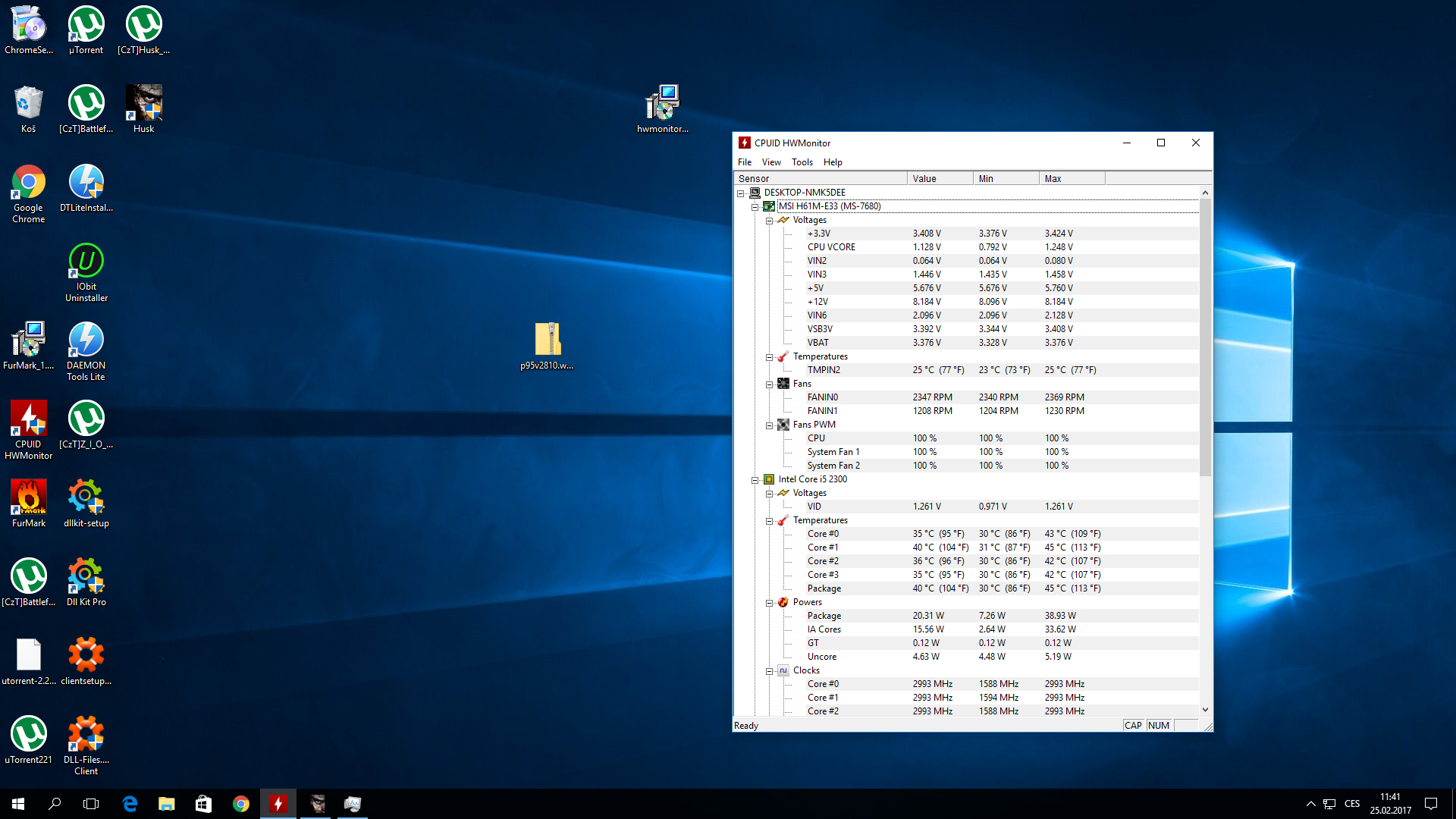Click the Value column header
Screen dimensions: 1456x819
click(x=939, y=179)
